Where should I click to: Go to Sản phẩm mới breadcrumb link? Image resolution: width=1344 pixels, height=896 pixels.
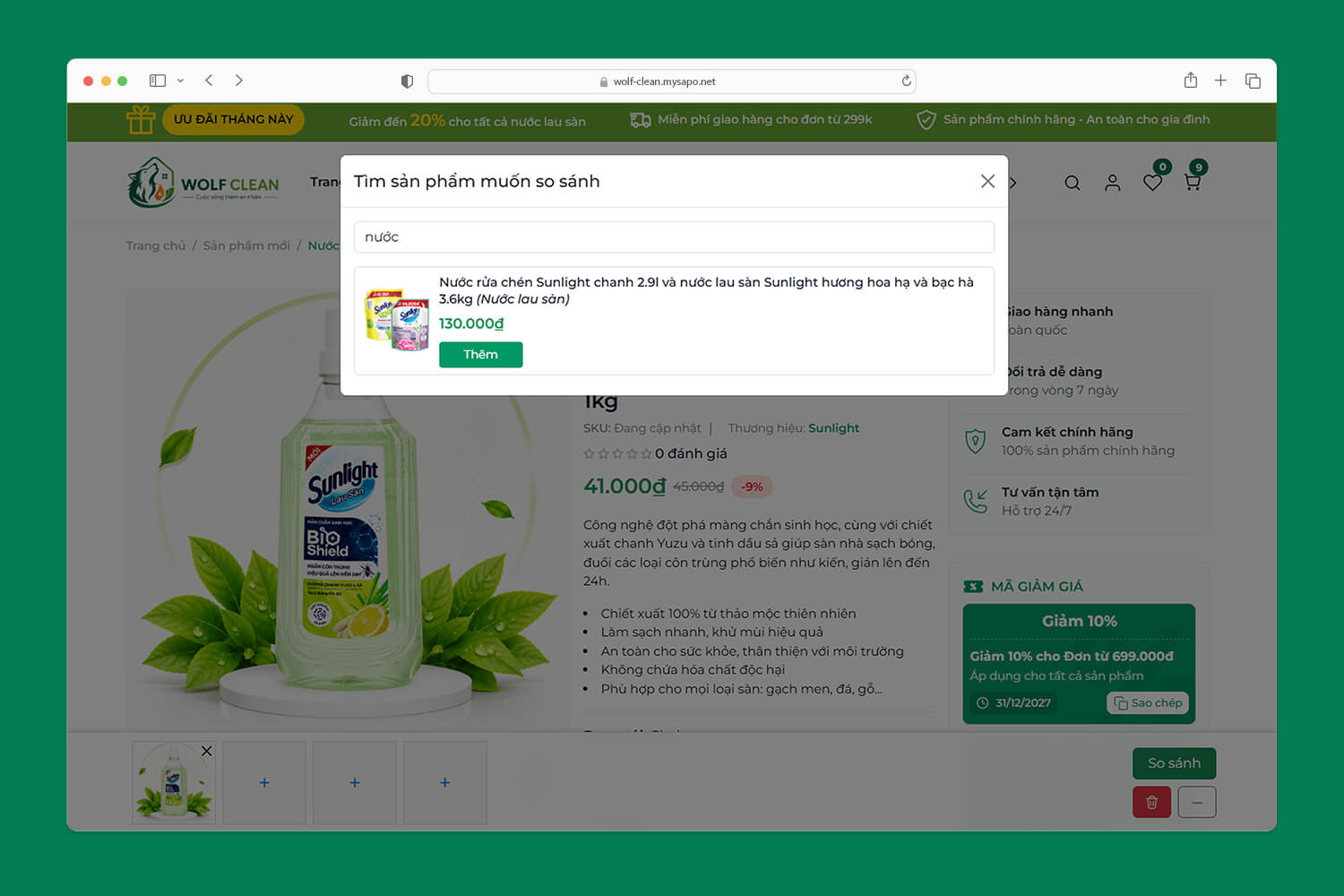(246, 246)
